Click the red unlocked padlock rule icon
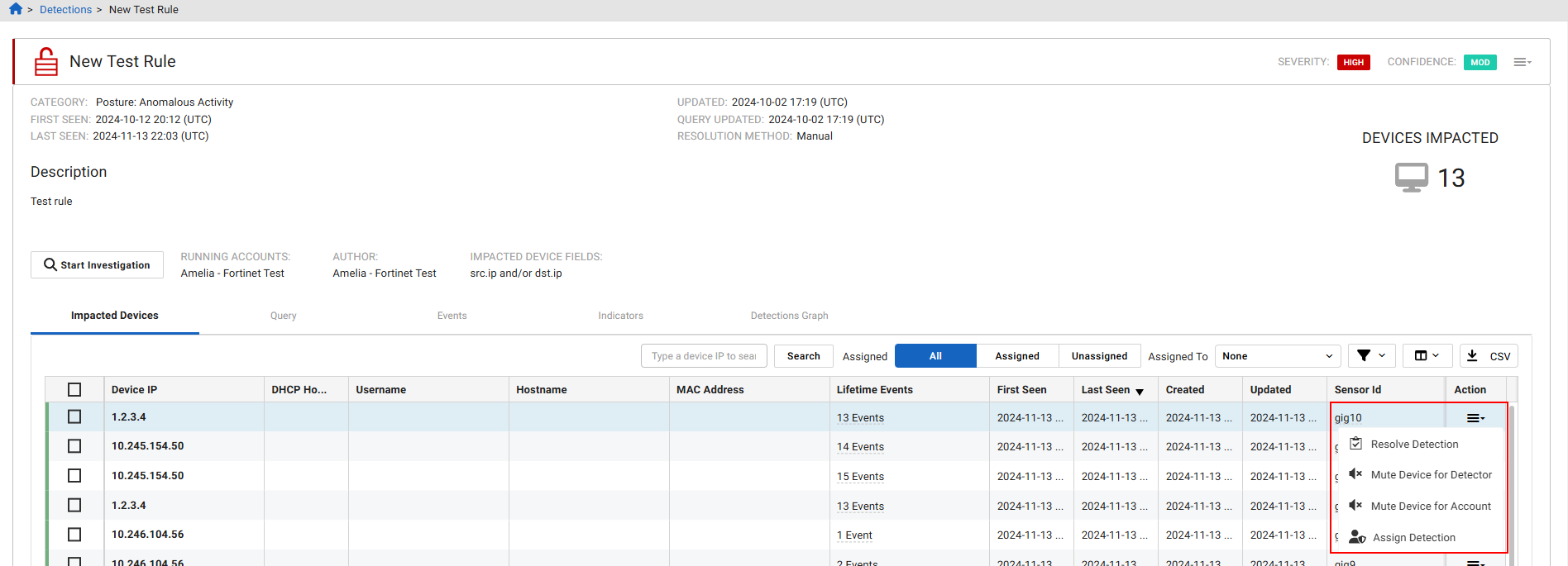Screen dimensions: 1568x566 click(46, 62)
